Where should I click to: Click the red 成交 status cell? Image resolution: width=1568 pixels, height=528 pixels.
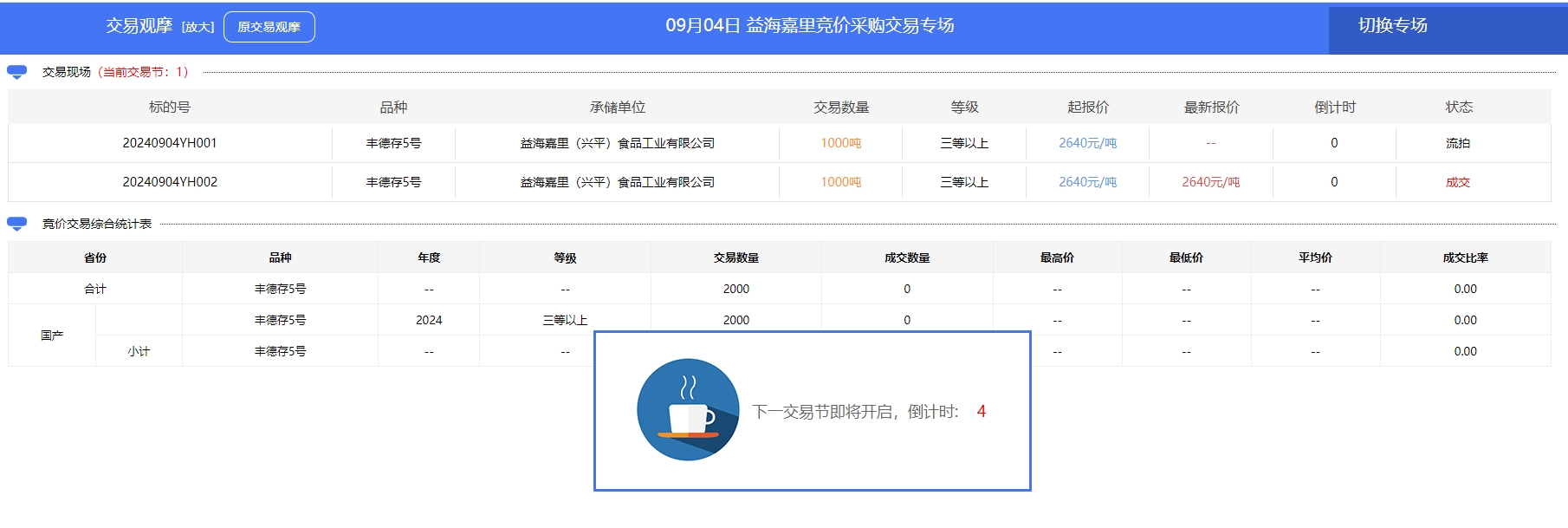click(x=1458, y=182)
